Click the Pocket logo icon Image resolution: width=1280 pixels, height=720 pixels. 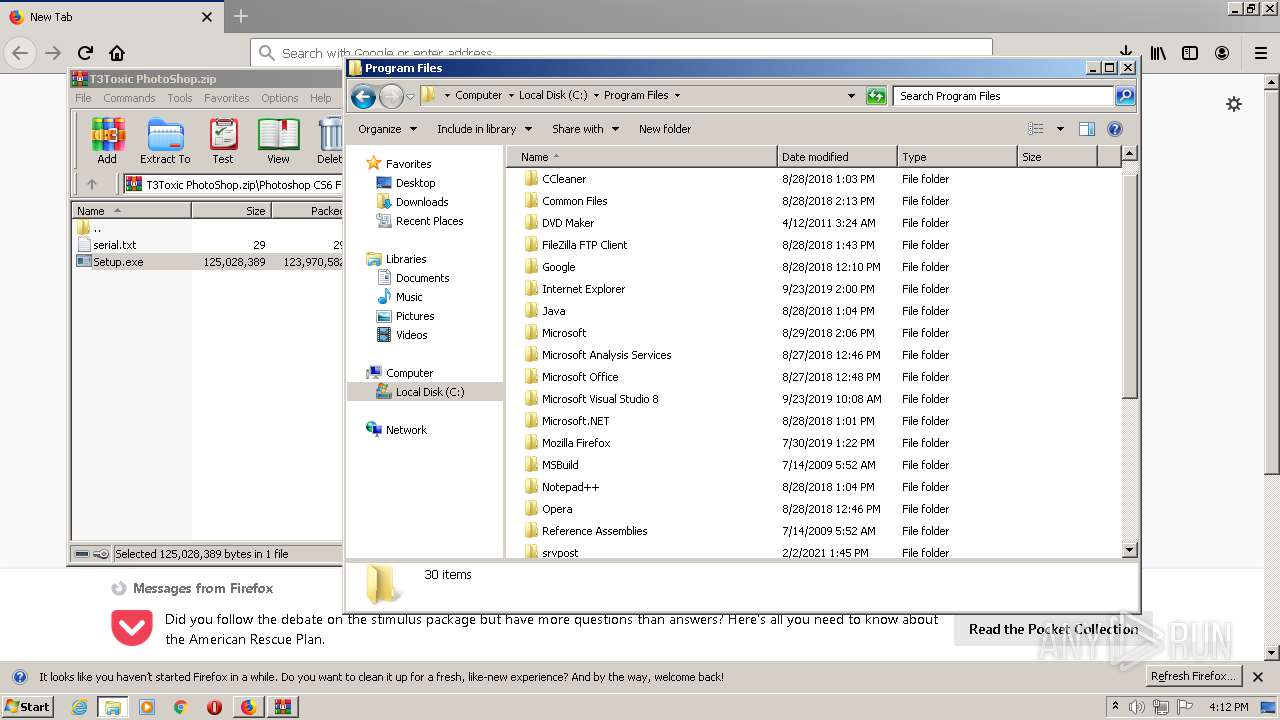pos(132,628)
